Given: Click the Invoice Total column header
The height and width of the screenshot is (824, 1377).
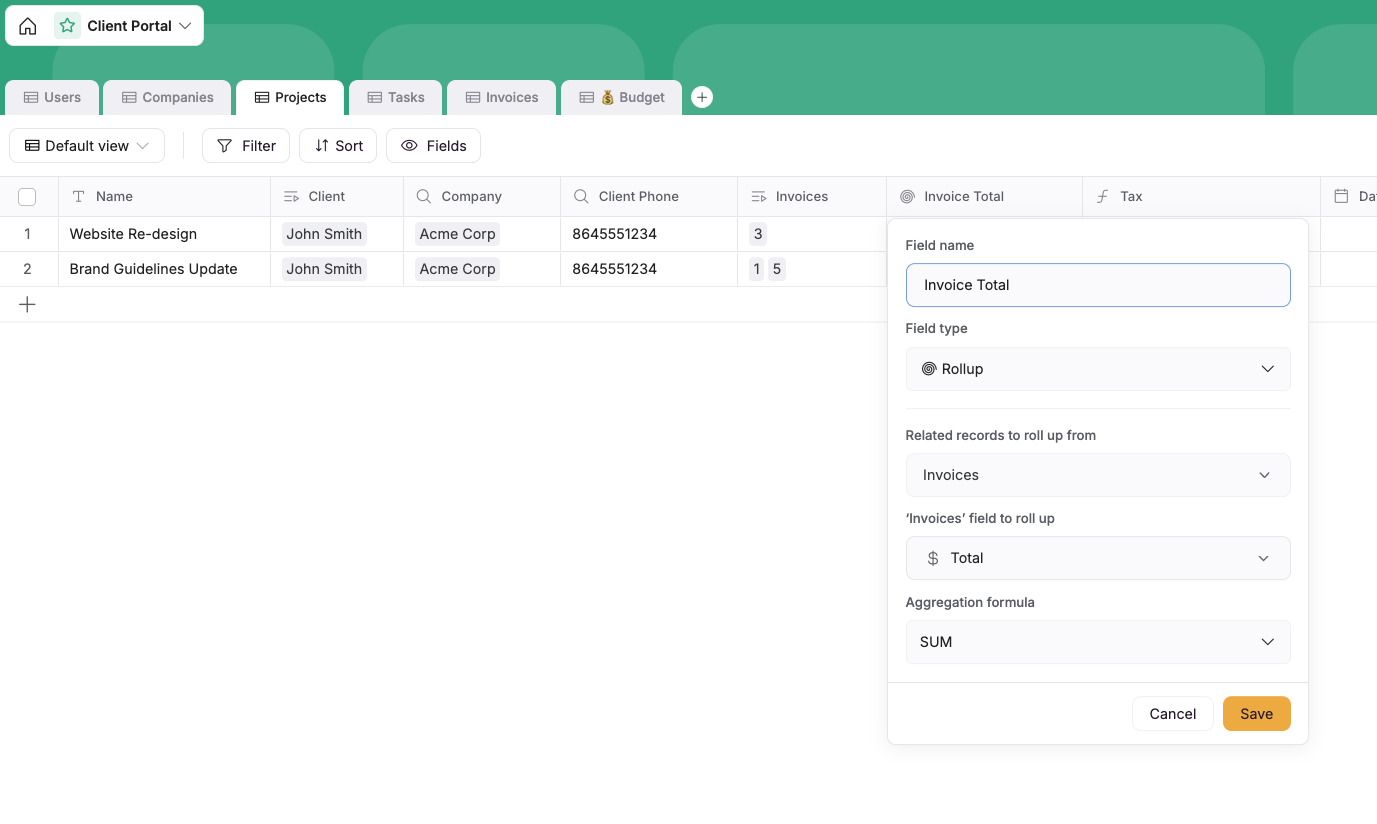Looking at the screenshot, I should 984,197.
